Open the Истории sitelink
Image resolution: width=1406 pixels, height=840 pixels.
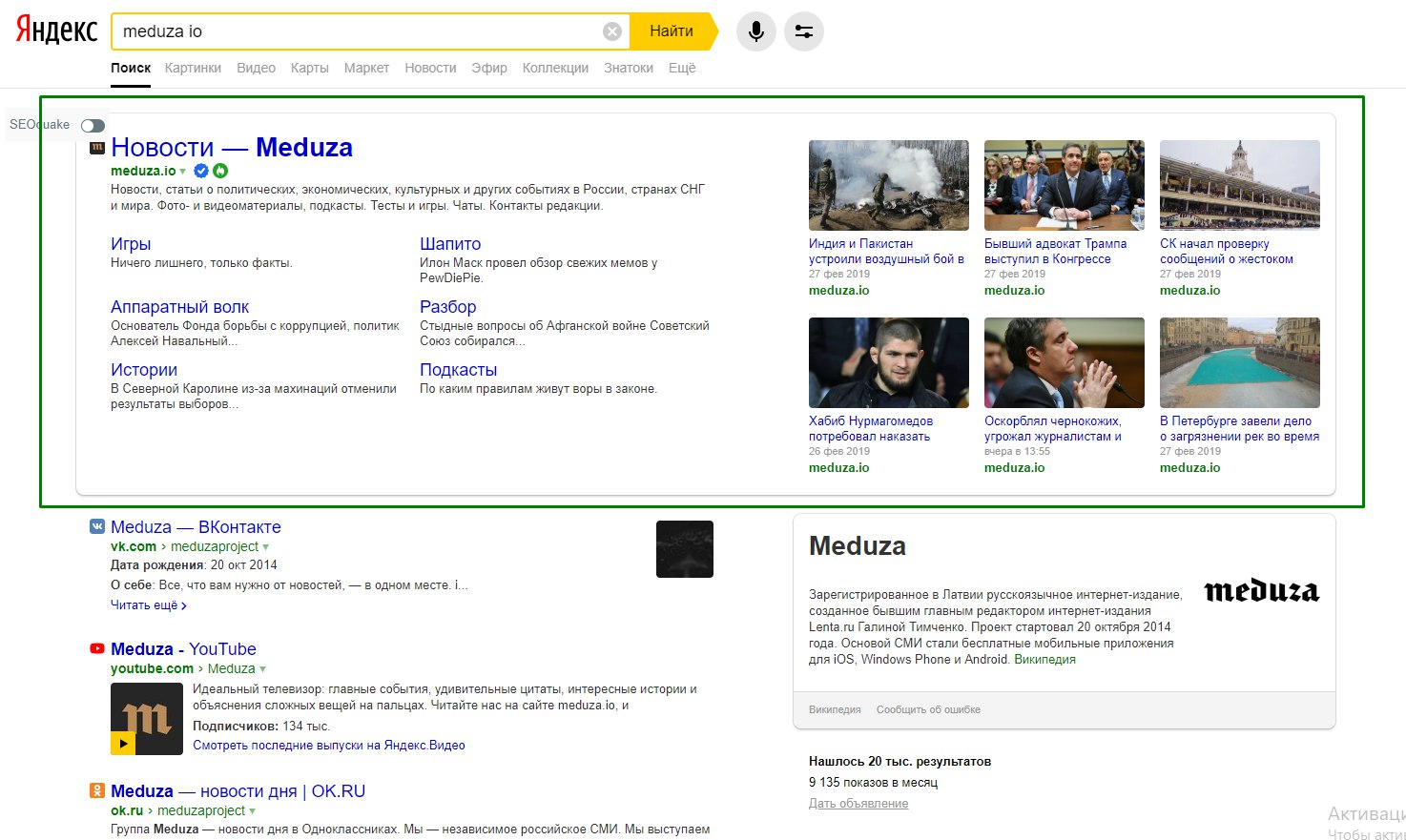144,370
